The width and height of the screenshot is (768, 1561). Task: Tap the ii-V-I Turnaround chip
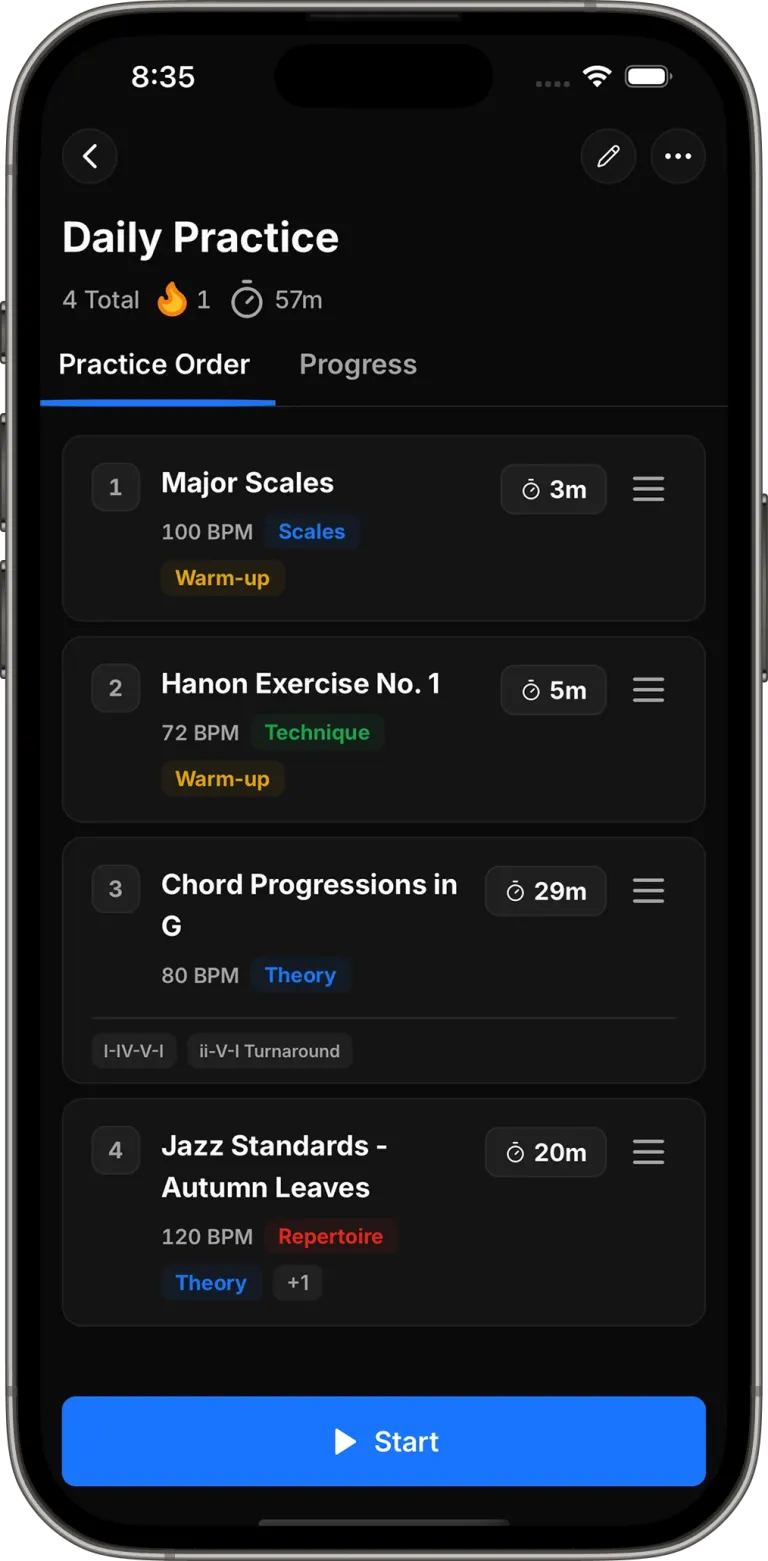[x=269, y=1051]
